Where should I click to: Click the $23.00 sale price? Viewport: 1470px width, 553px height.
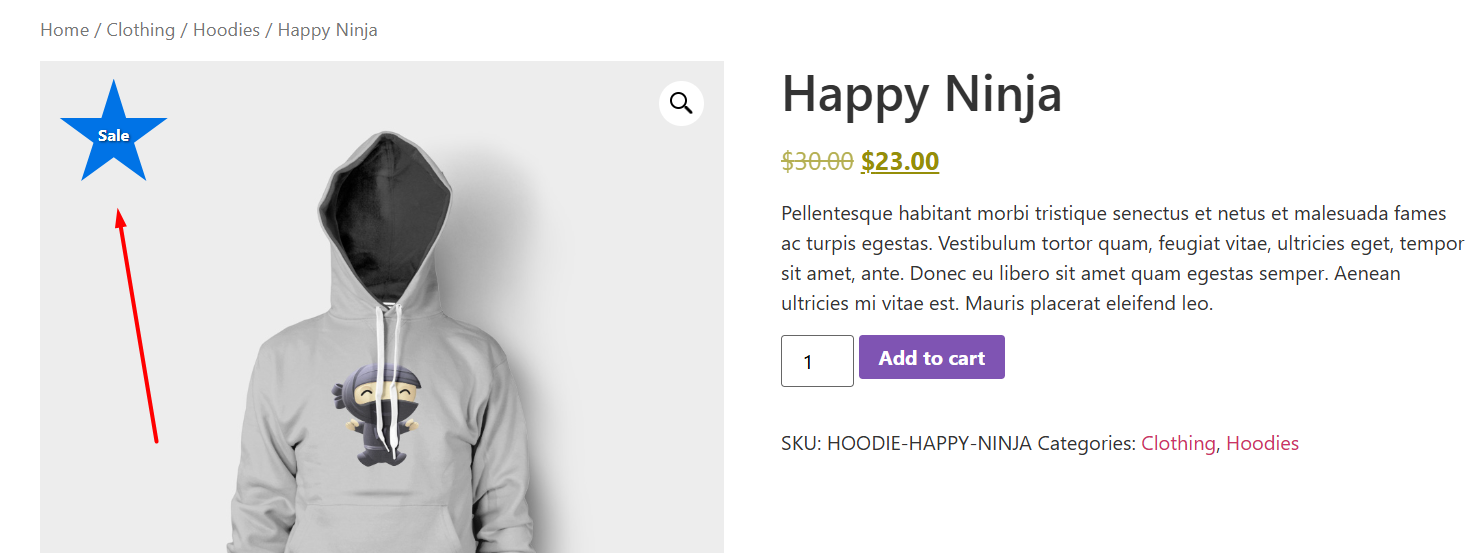pyautogui.click(x=900, y=161)
